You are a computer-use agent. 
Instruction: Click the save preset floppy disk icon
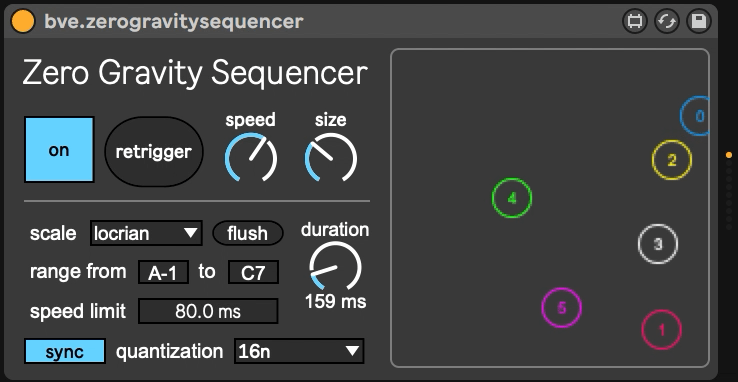(699, 22)
